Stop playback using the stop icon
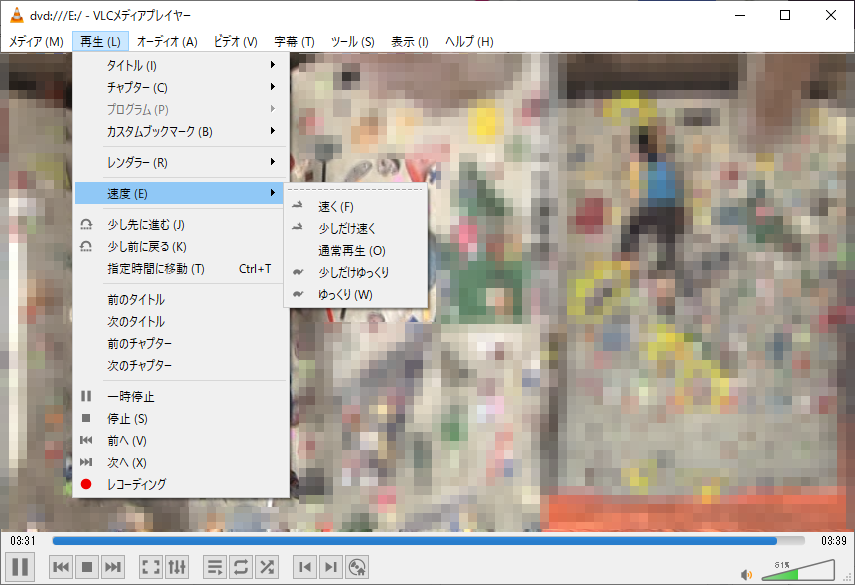This screenshot has width=855, height=585. (x=87, y=566)
